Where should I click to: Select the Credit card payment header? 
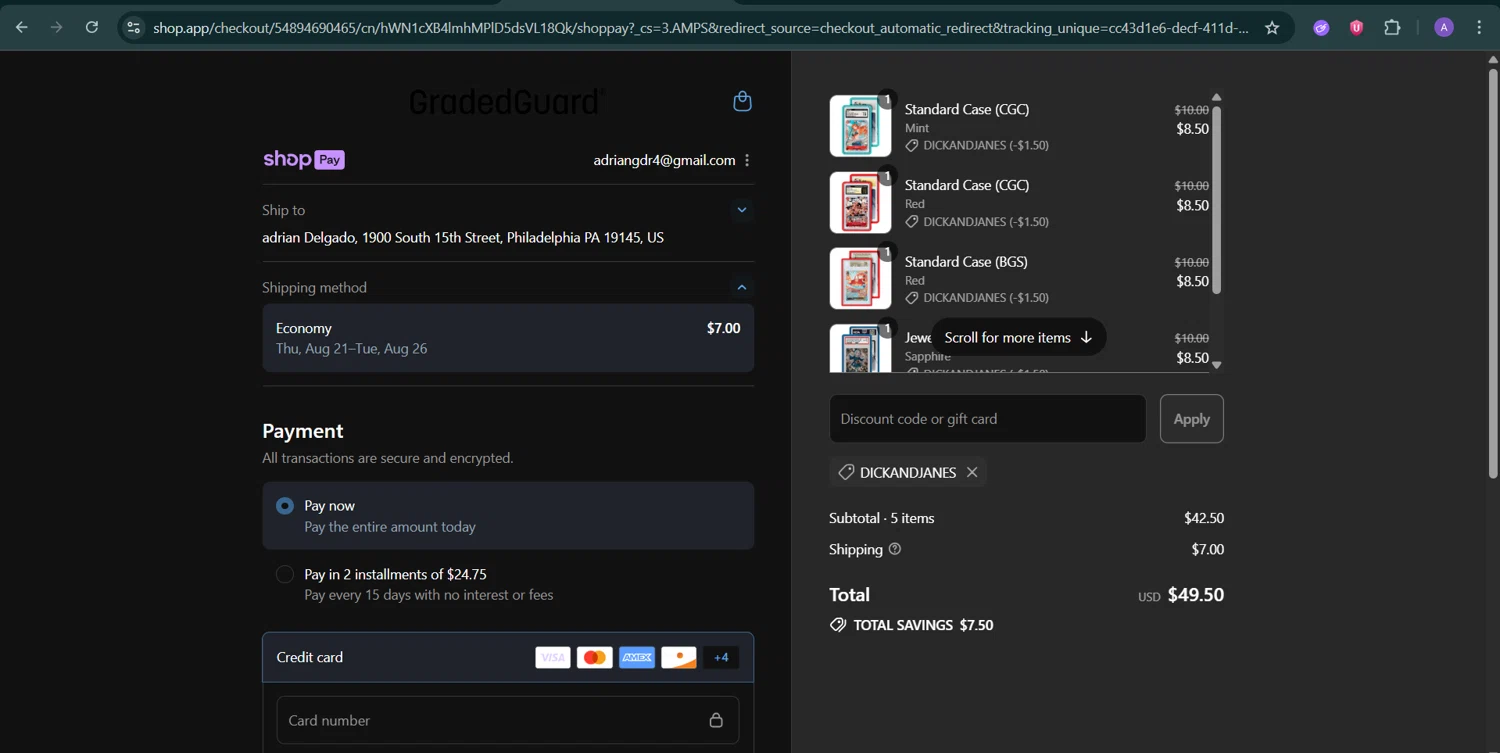tap(508, 657)
